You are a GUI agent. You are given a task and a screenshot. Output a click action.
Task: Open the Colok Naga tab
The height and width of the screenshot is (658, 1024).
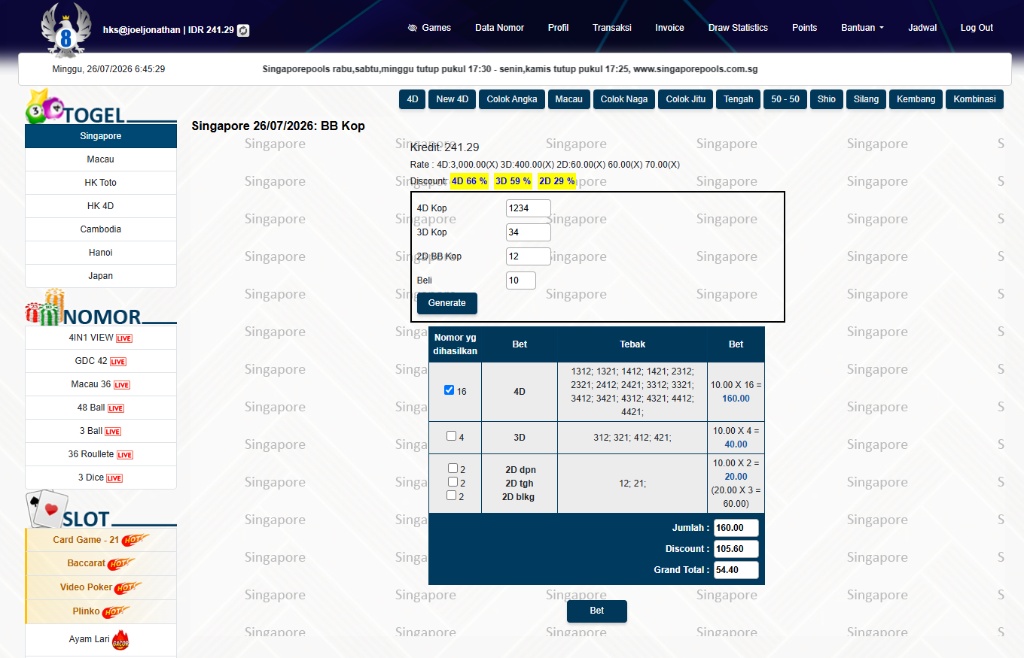[x=624, y=99]
